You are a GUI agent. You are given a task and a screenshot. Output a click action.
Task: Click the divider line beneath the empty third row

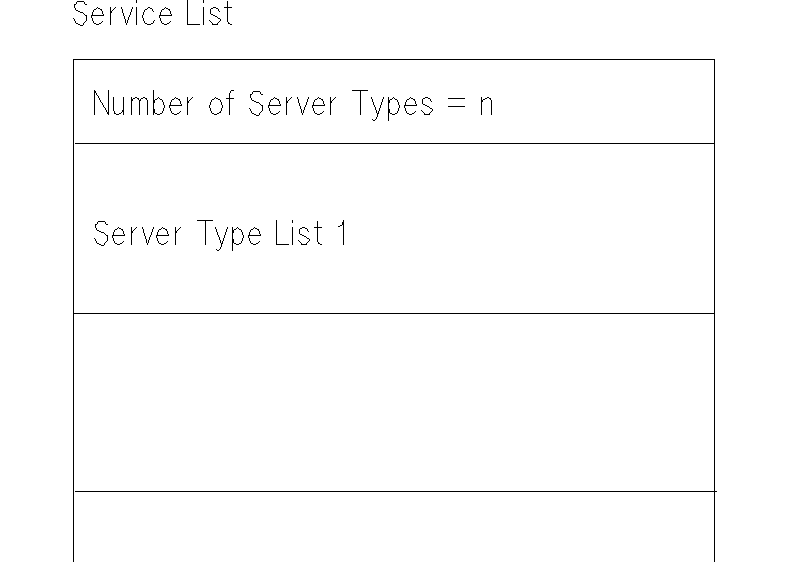(x=394, y=491)
